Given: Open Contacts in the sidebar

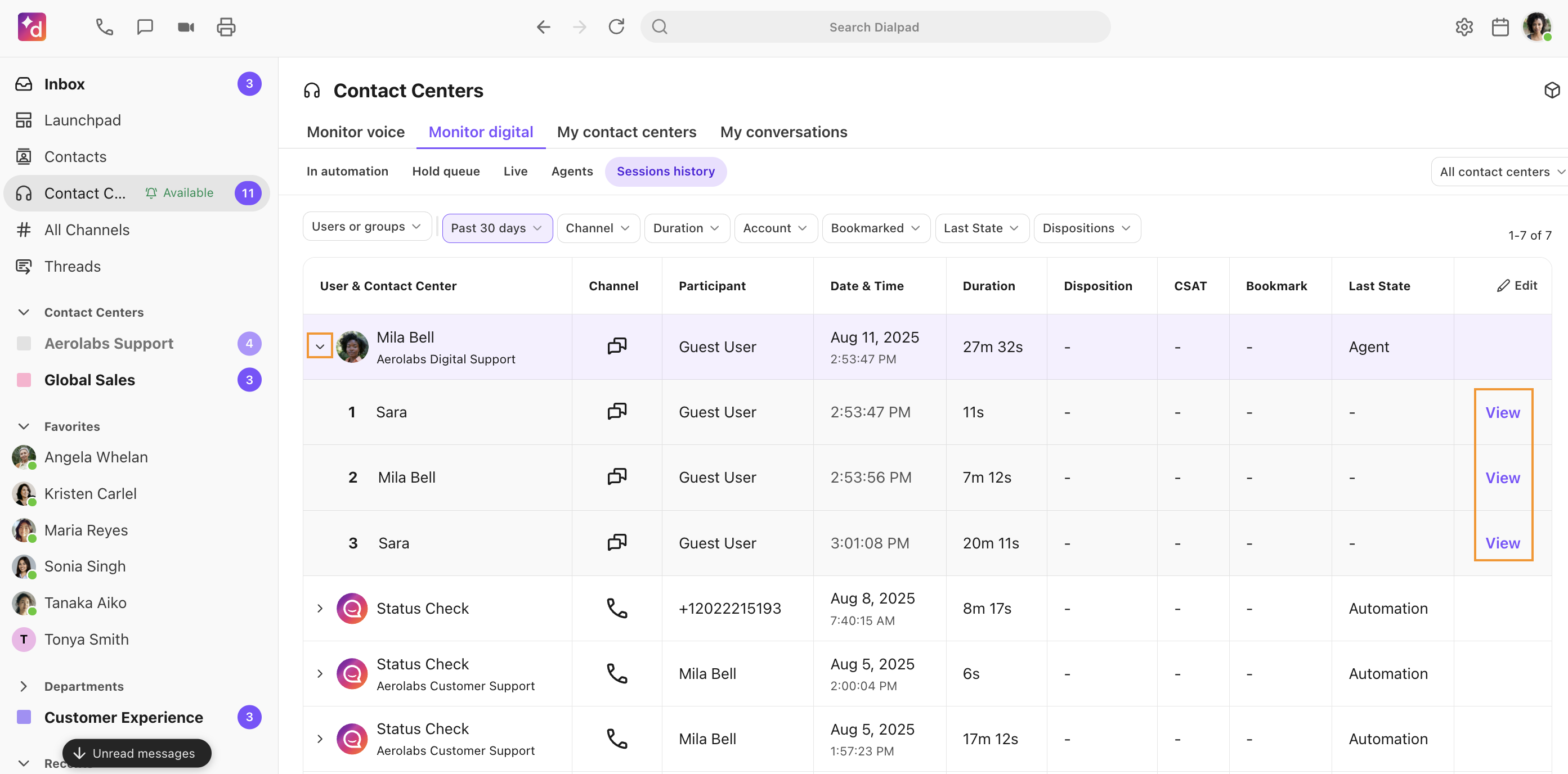Looking at the screenshot, I should coord(137,157).
